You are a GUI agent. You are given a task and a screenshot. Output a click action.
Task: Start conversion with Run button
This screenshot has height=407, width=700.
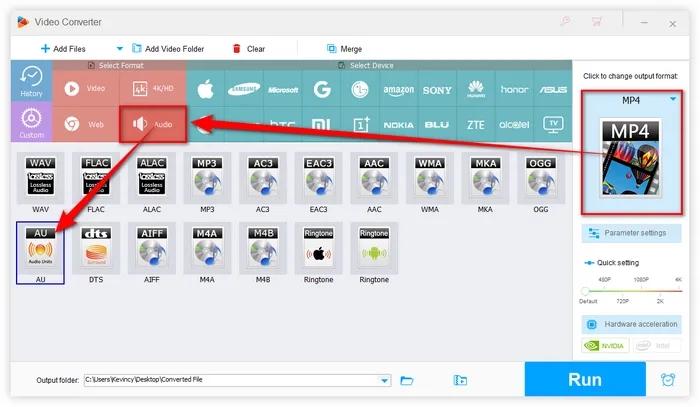coord(585,379)
